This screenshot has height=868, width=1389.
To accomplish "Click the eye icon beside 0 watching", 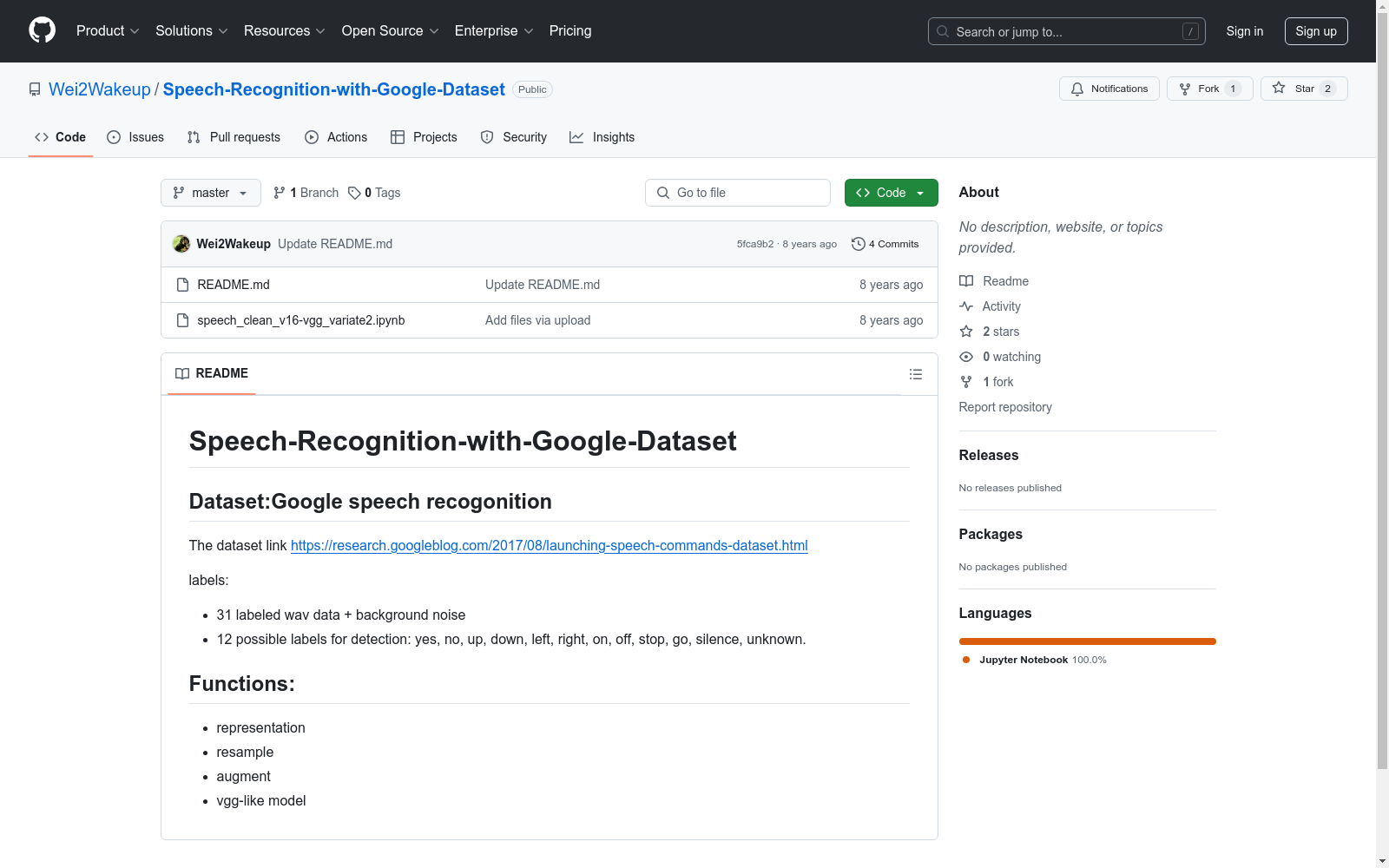I will point(966,357).
